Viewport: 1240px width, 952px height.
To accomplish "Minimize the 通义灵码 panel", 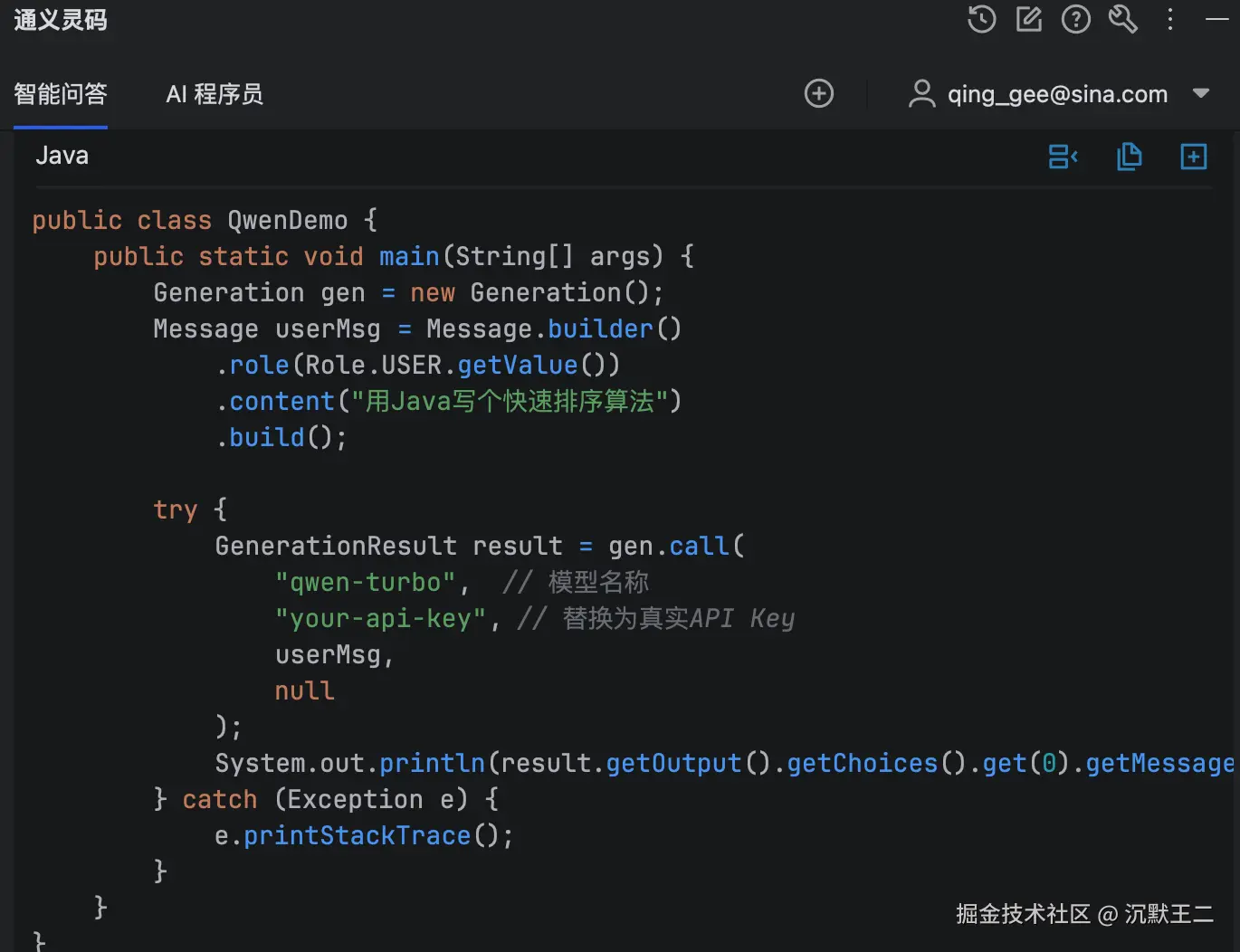I will pos(1217,19).
